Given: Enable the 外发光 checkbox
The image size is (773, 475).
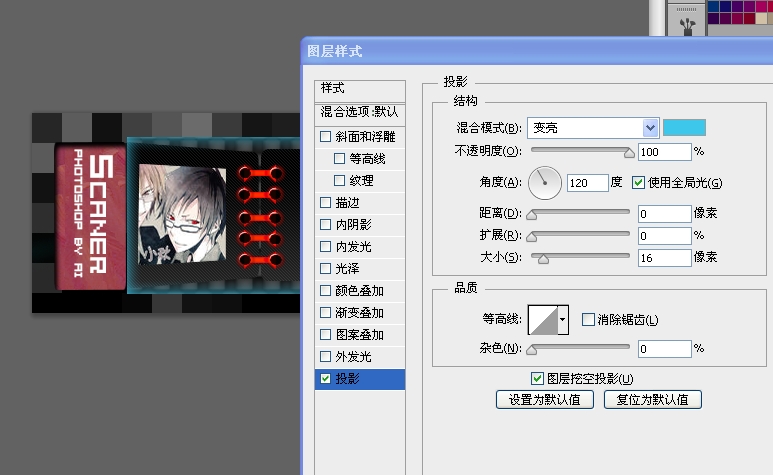Looking at the screenshot, I should [x=325, y=356].
